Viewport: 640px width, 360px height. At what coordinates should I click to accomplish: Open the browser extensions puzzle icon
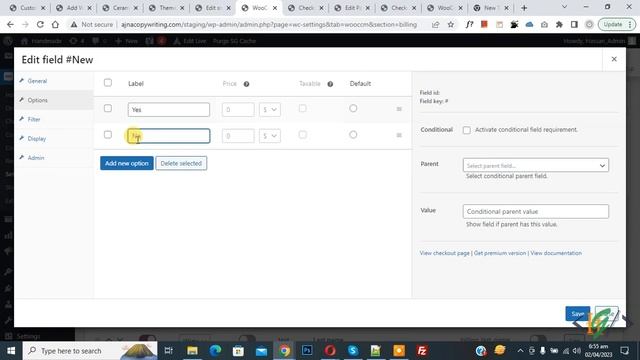coord(559,24)
